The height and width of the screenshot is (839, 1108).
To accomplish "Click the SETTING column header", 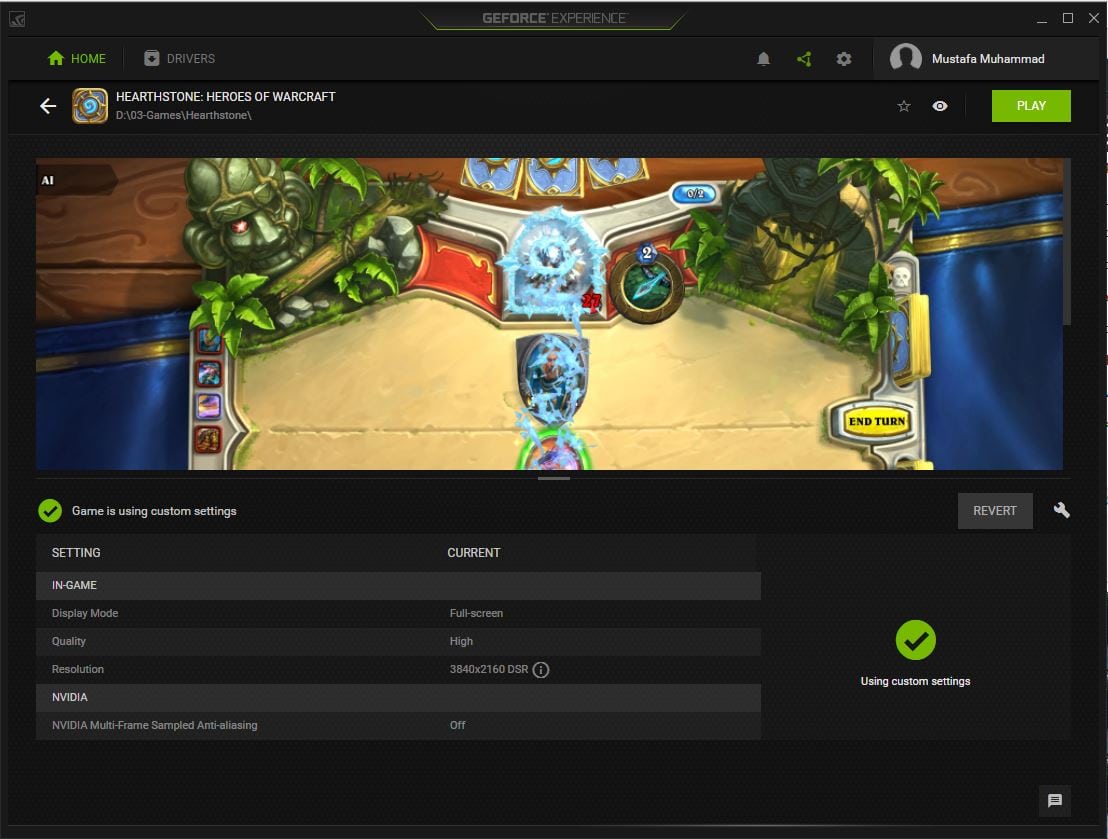I will (76, 553).
